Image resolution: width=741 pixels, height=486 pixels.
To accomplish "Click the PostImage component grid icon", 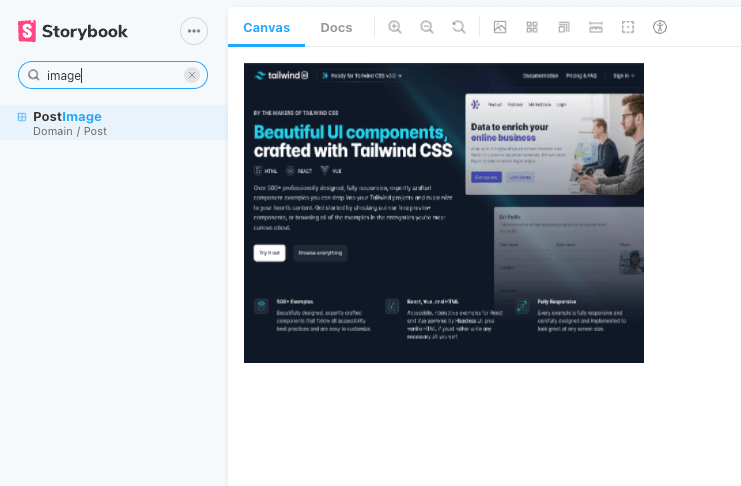I will (22, 117).
